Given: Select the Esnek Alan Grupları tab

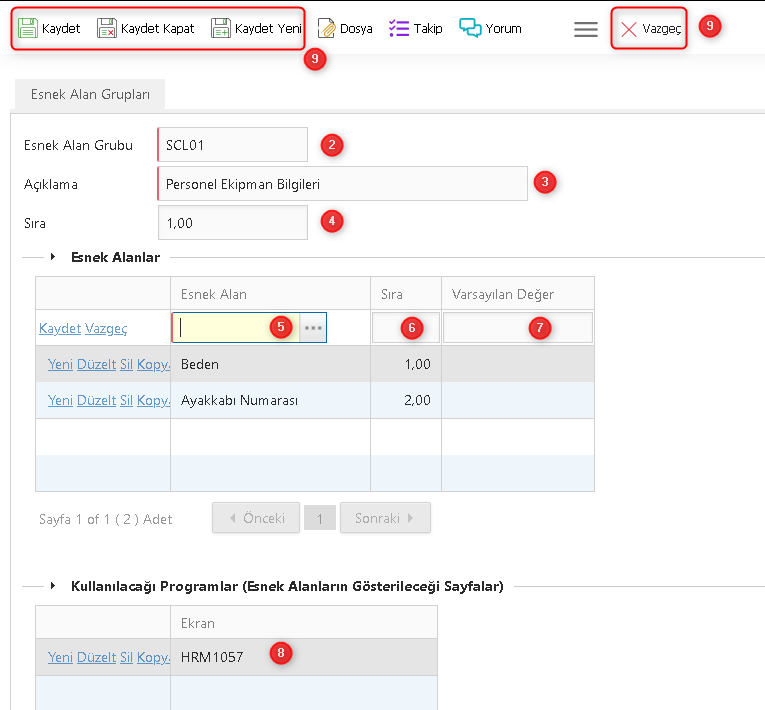Looking at the screenshot, I should (x=91, y=95).
